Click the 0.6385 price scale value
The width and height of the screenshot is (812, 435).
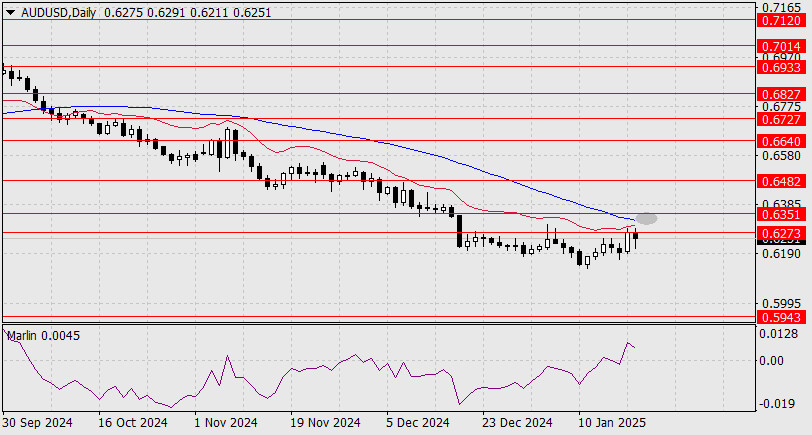(781, 204)
